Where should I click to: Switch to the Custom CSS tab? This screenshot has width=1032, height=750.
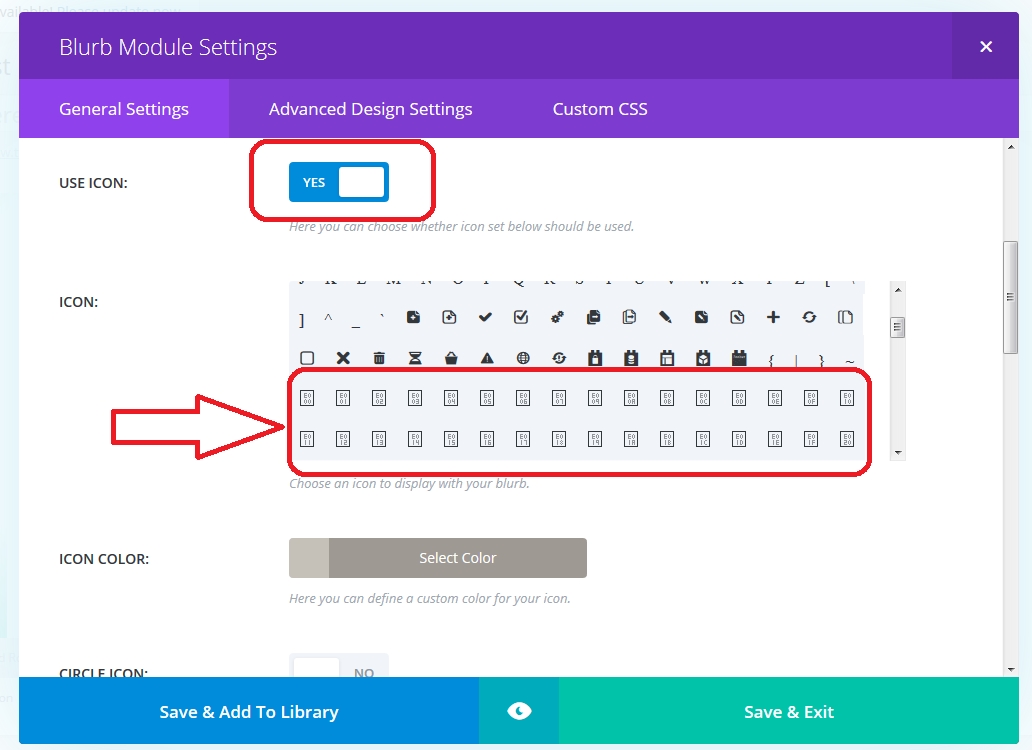pos(600,109)
